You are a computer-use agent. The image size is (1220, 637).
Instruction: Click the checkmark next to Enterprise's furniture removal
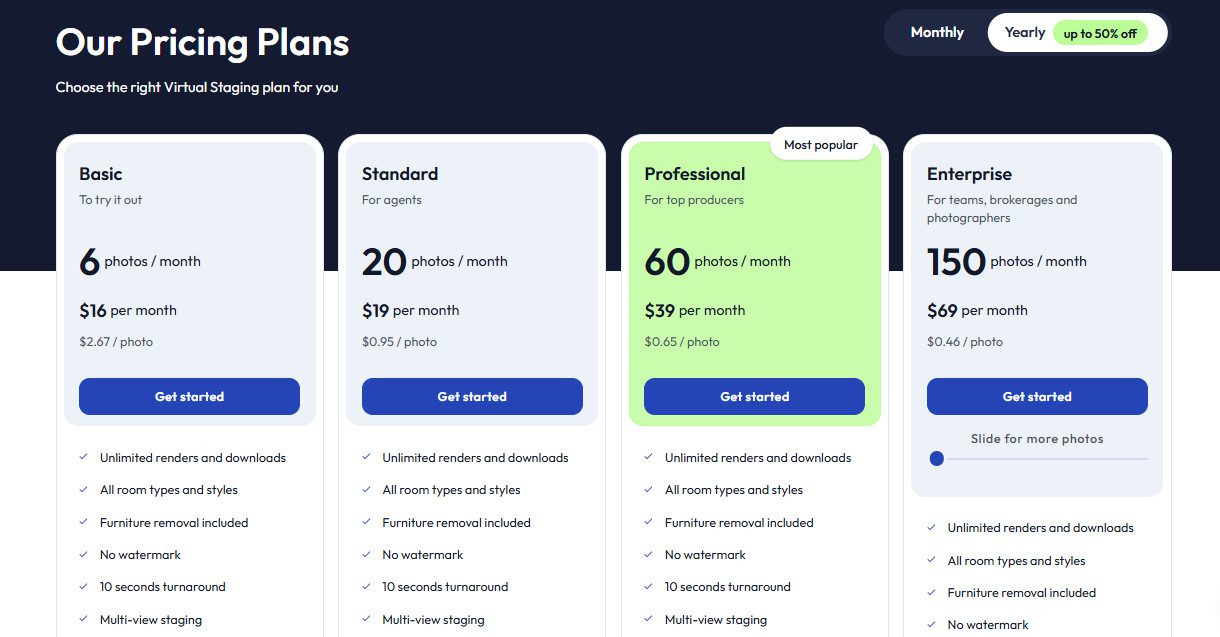click(x=931, y=592)
